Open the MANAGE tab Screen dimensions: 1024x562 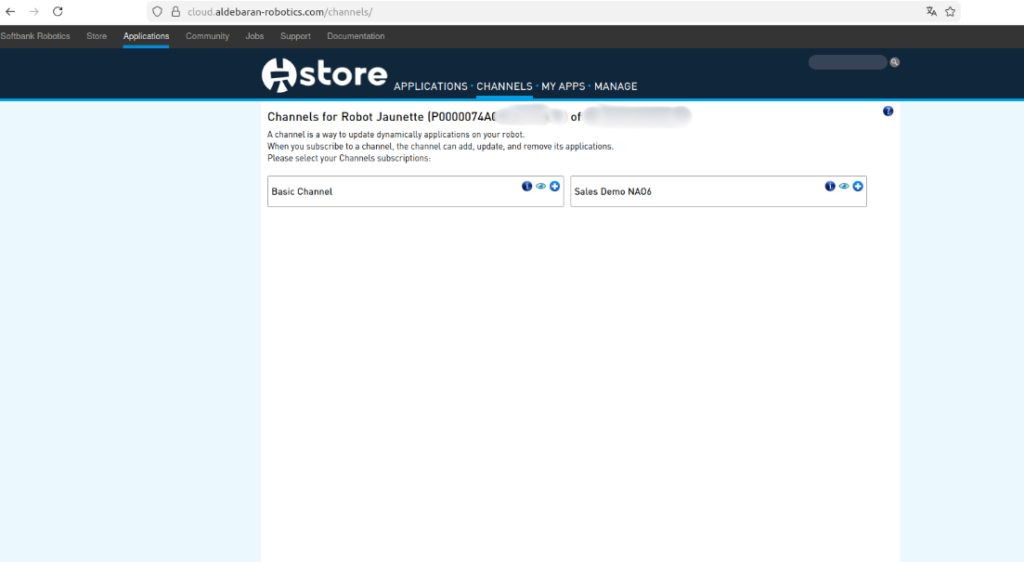coord(616,87)
